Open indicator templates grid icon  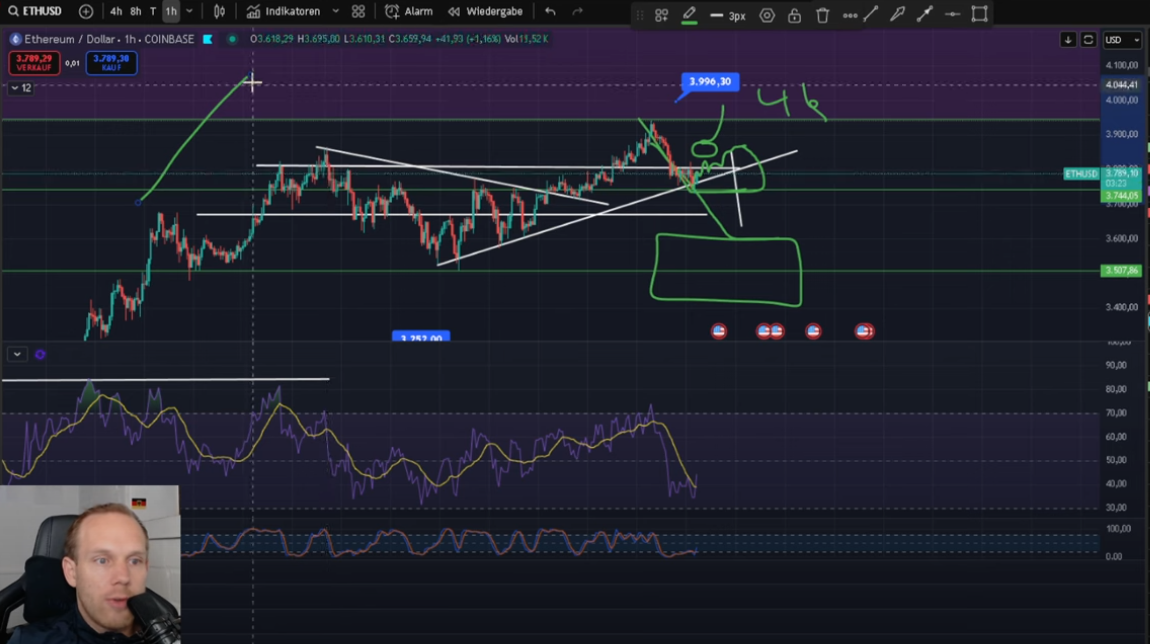358,11
